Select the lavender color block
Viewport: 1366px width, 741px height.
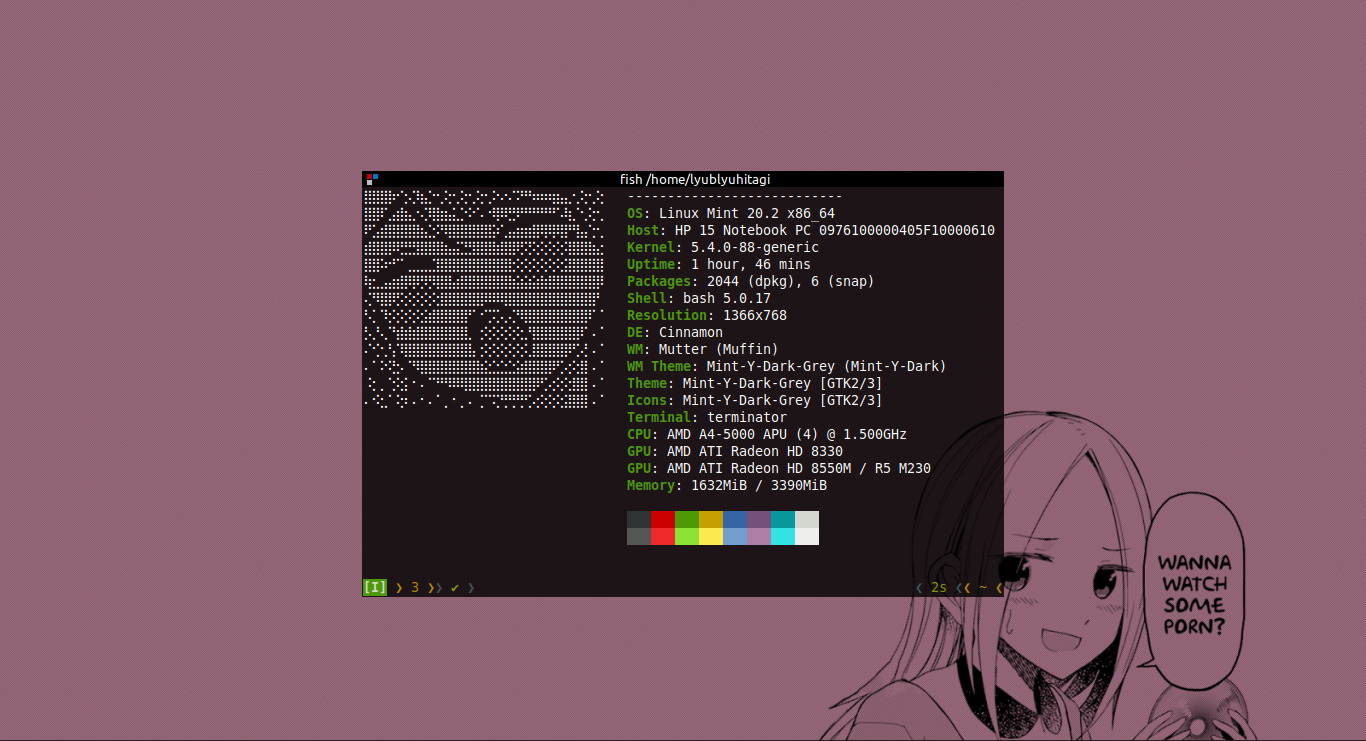[x=759, y=536]
